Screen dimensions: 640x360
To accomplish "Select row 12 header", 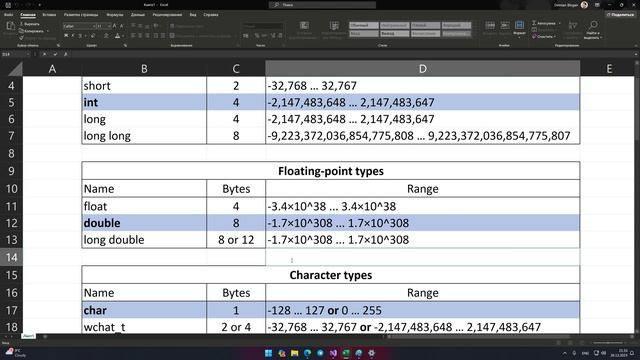I will tap(11, 223).
